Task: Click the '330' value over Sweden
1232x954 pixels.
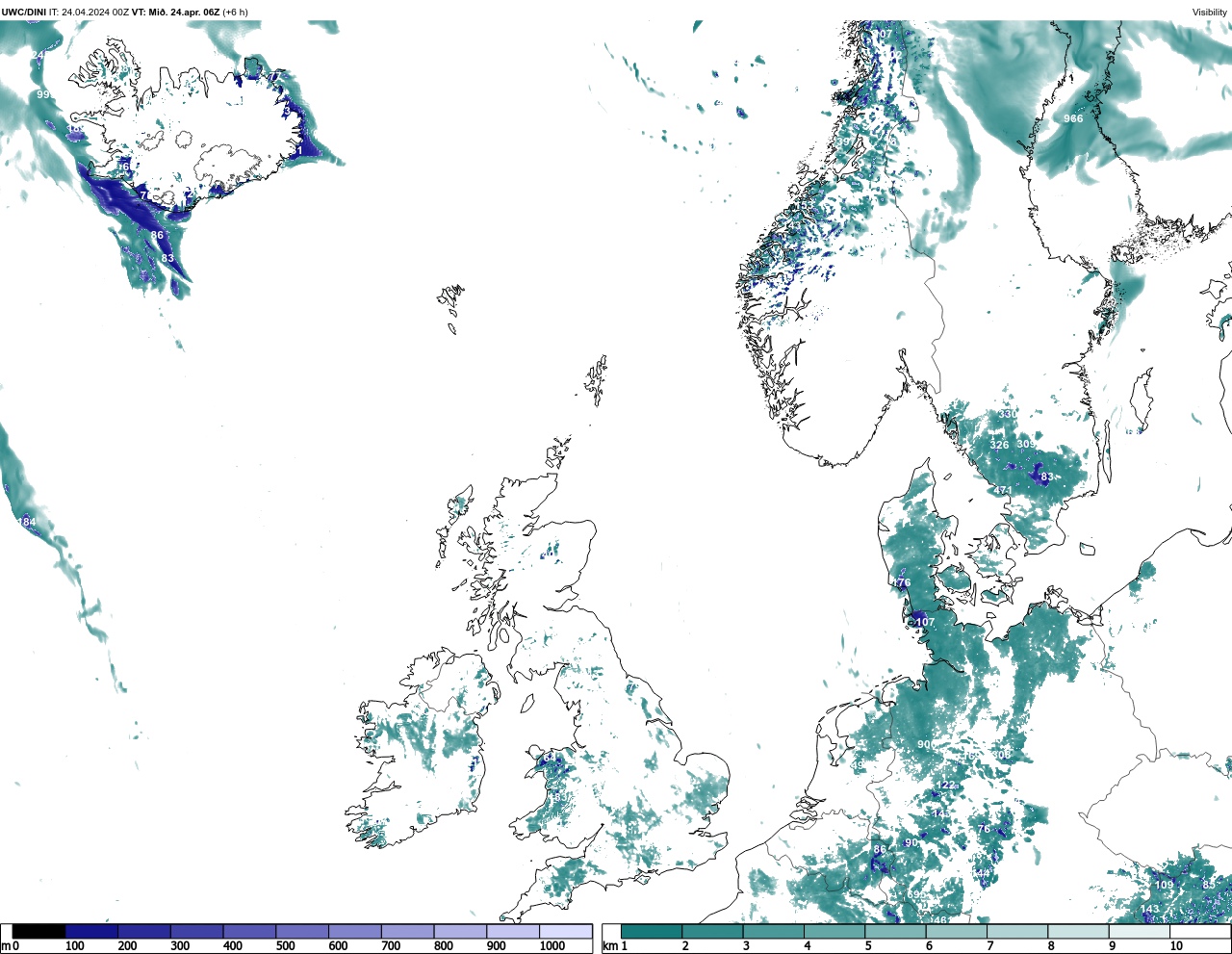Action: coord(1007,414)
